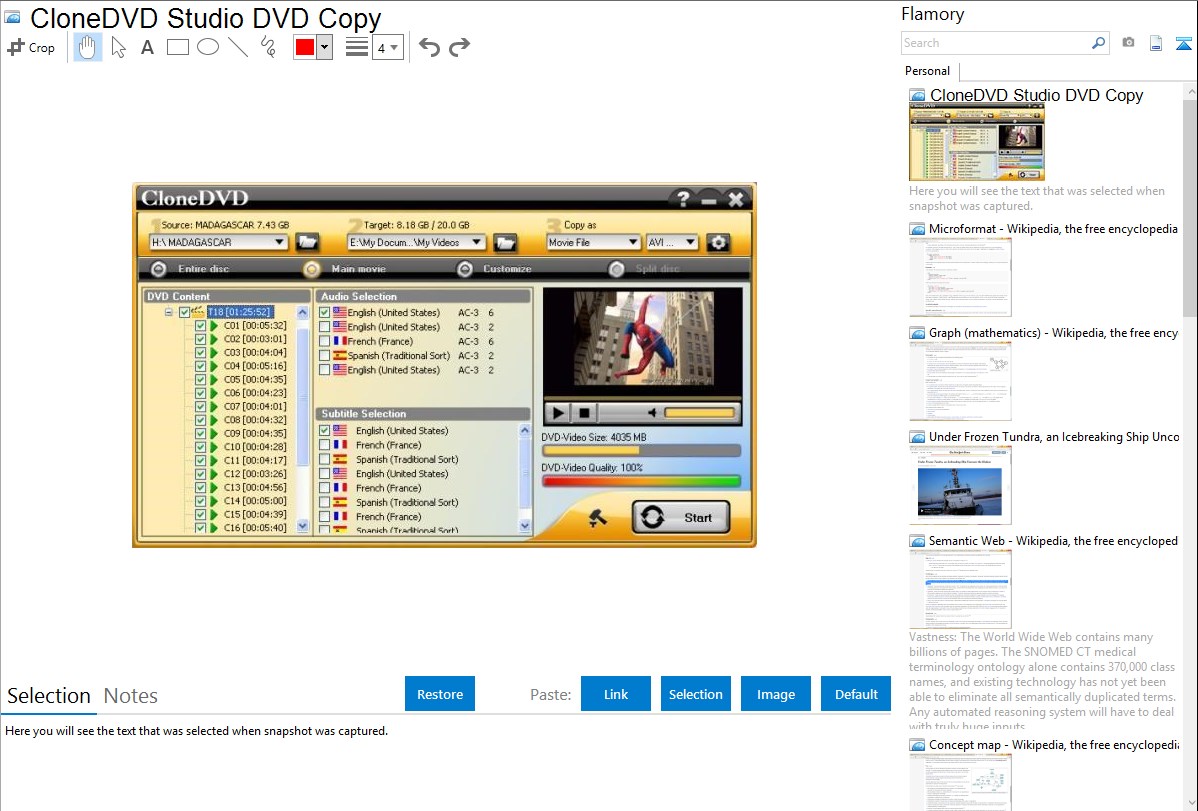Choose the arrow pointer tool
The height and width of the screenshot is (811, 1198).
[118, 47]
